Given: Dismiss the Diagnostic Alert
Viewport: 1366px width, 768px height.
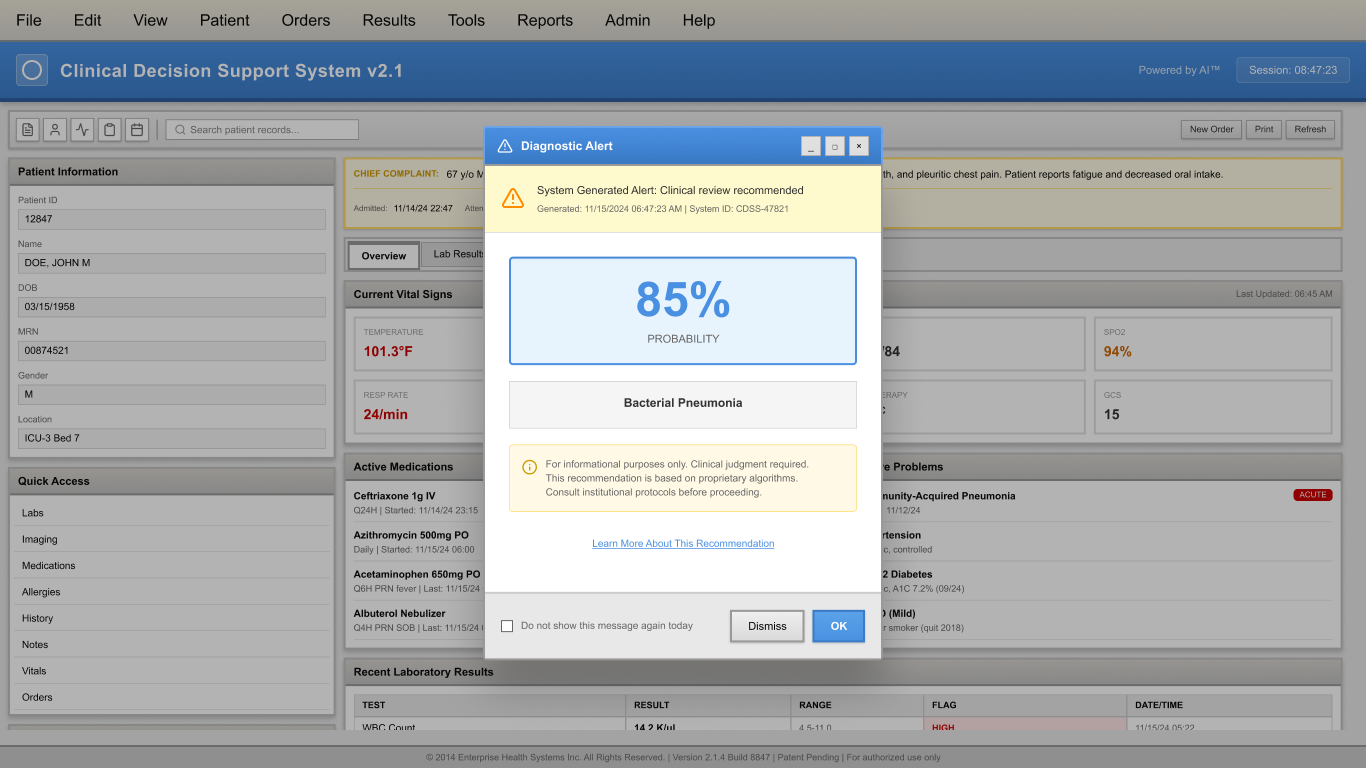Looking at the screenshot, I should coord(767,626).
